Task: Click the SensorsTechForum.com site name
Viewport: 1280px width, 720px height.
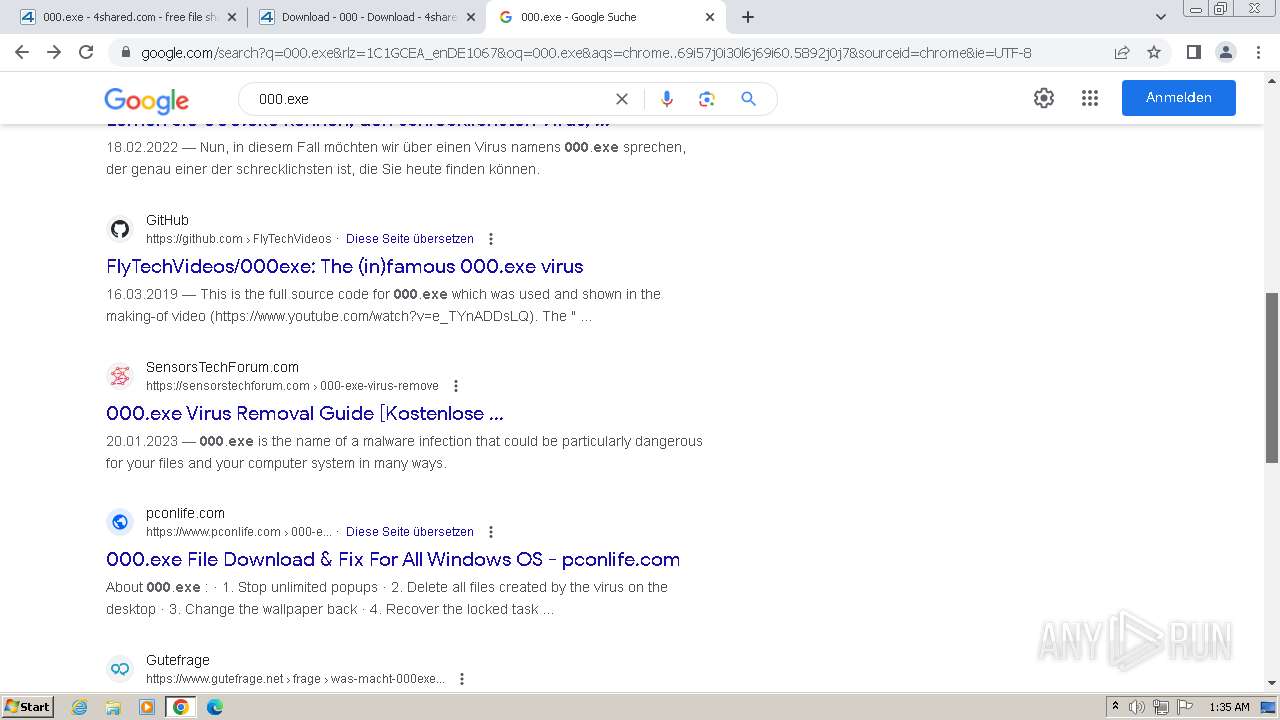Action: pos(222,367)
